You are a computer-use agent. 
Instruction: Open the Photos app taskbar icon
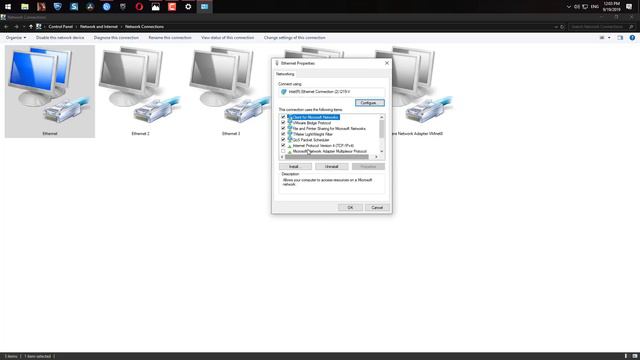156,7
